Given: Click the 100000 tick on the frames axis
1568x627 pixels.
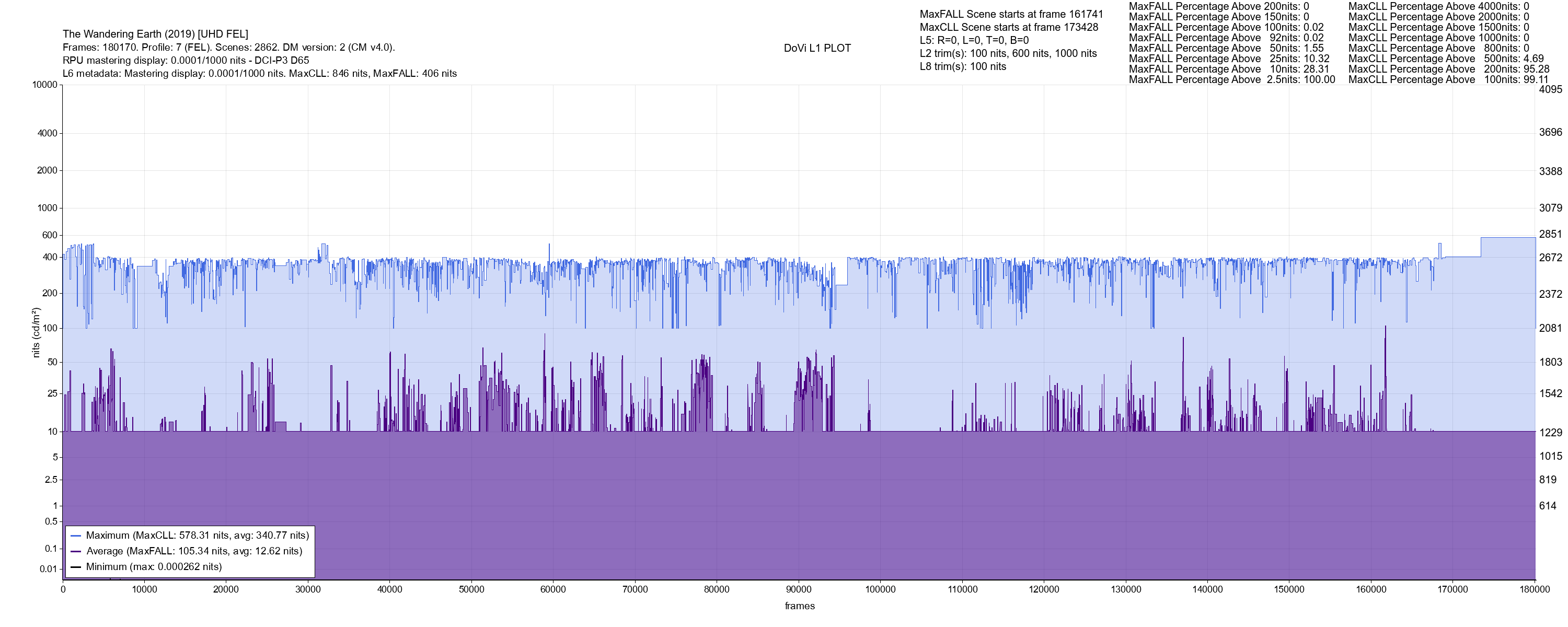Looking at the screenshot, I should pos(880,589).
